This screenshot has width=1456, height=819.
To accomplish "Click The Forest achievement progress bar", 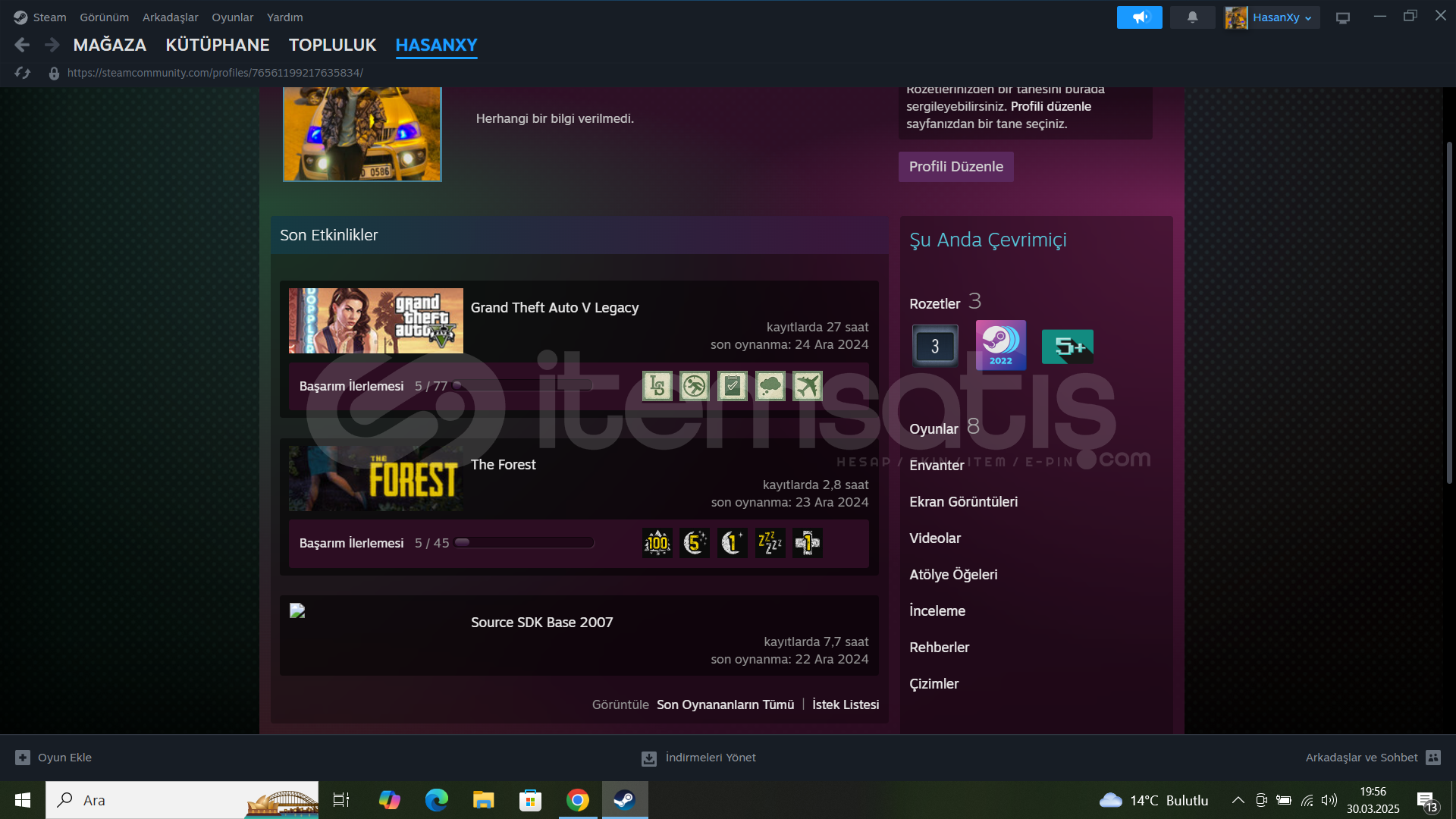I will [524, 542].
